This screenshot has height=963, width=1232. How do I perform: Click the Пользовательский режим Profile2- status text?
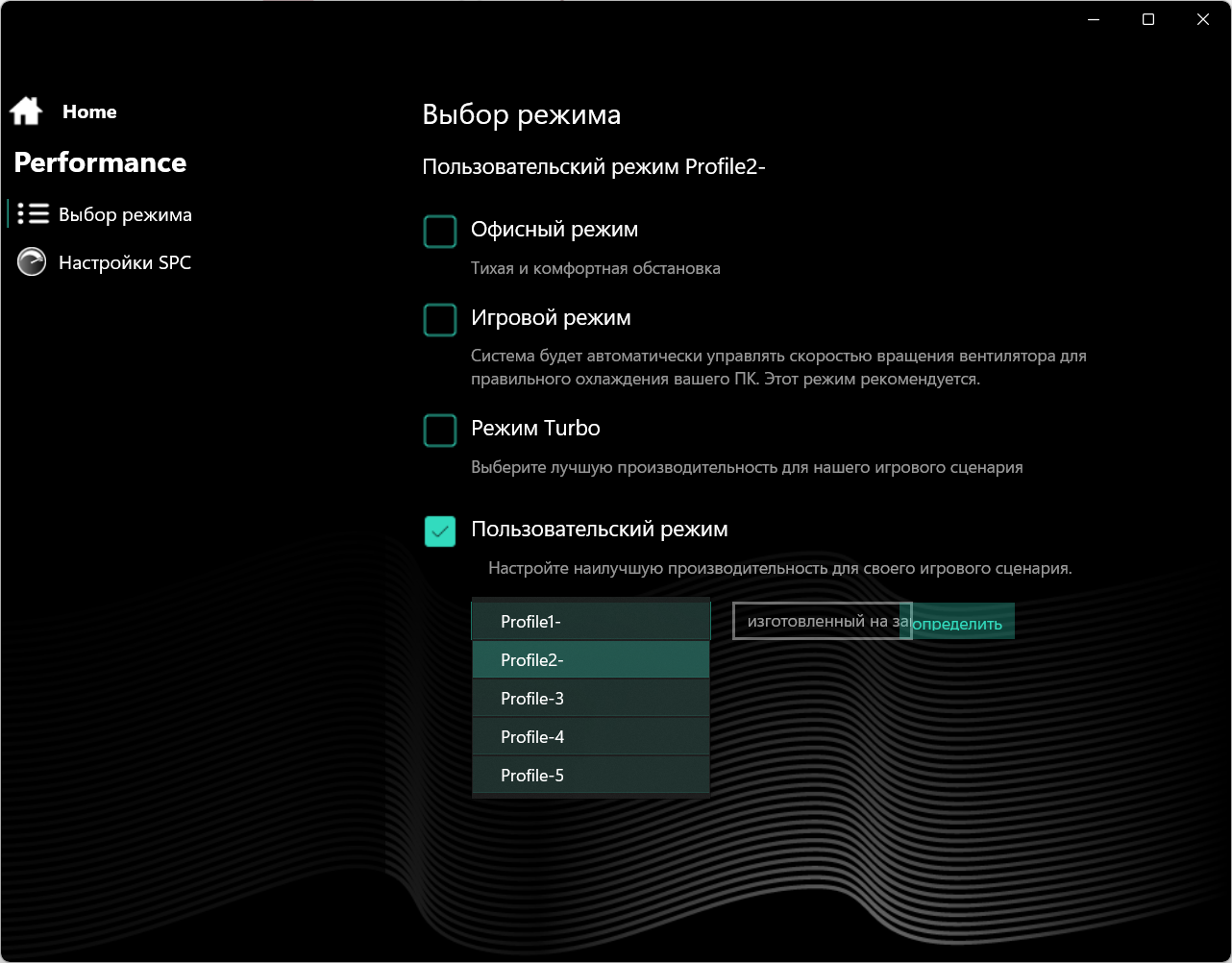[594, 167]
